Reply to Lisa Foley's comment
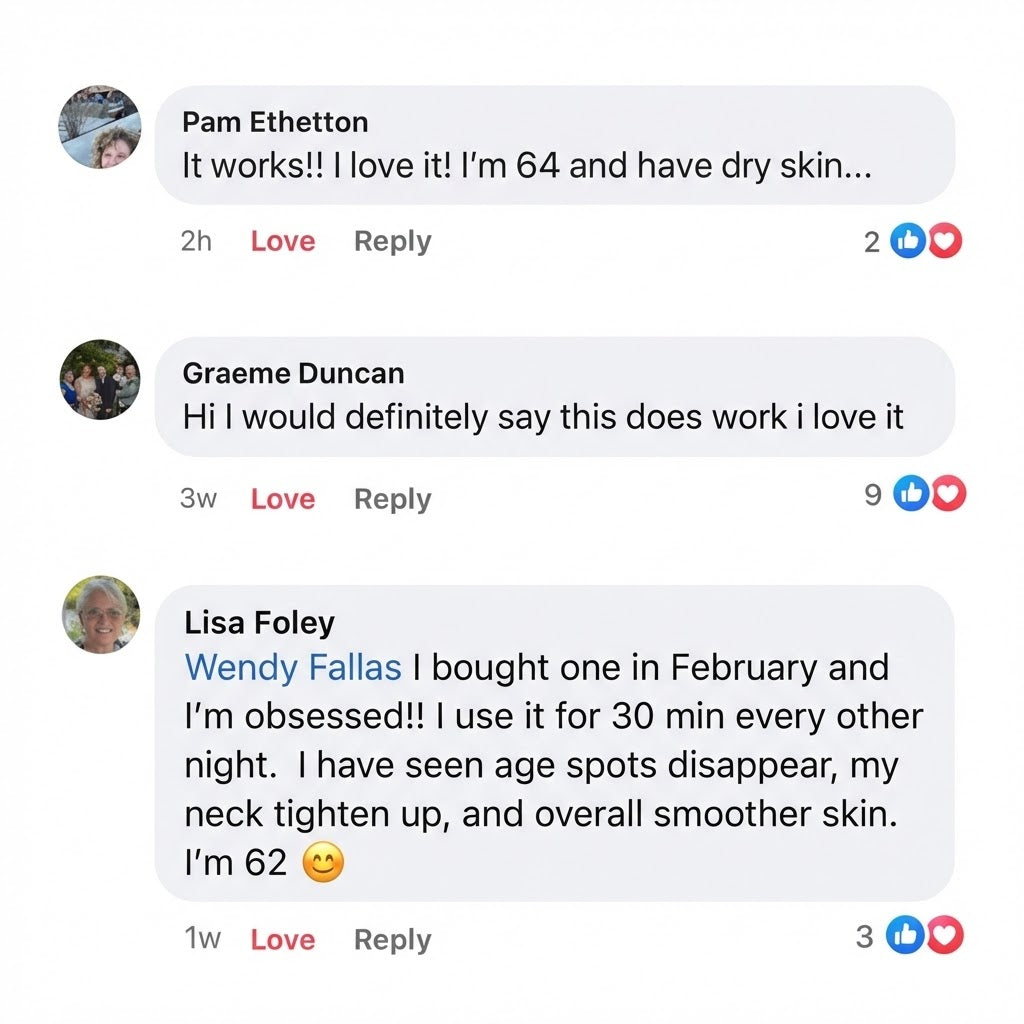1024x1024 pixels. (x=392, y=940)
